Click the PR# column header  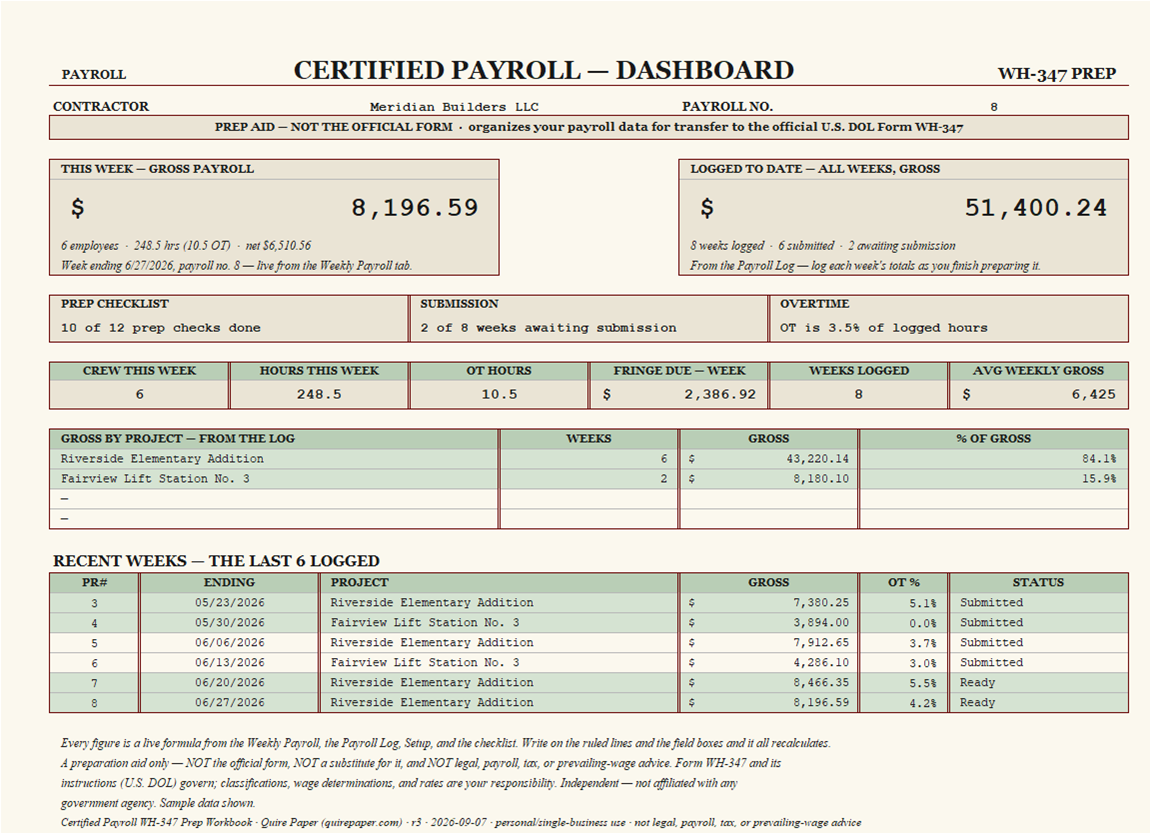coord(95,582)
